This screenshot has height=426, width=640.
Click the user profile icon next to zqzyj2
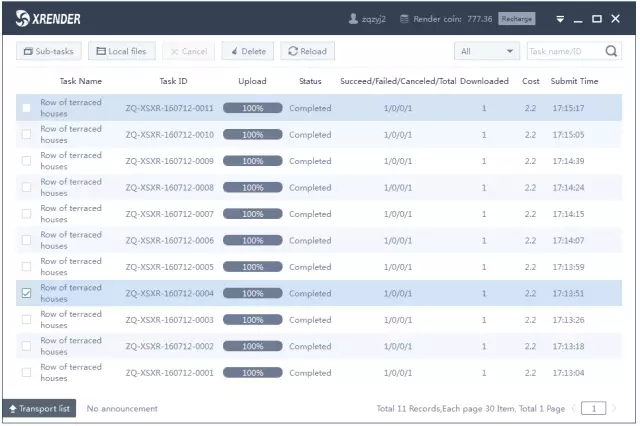tap(353, 19)
